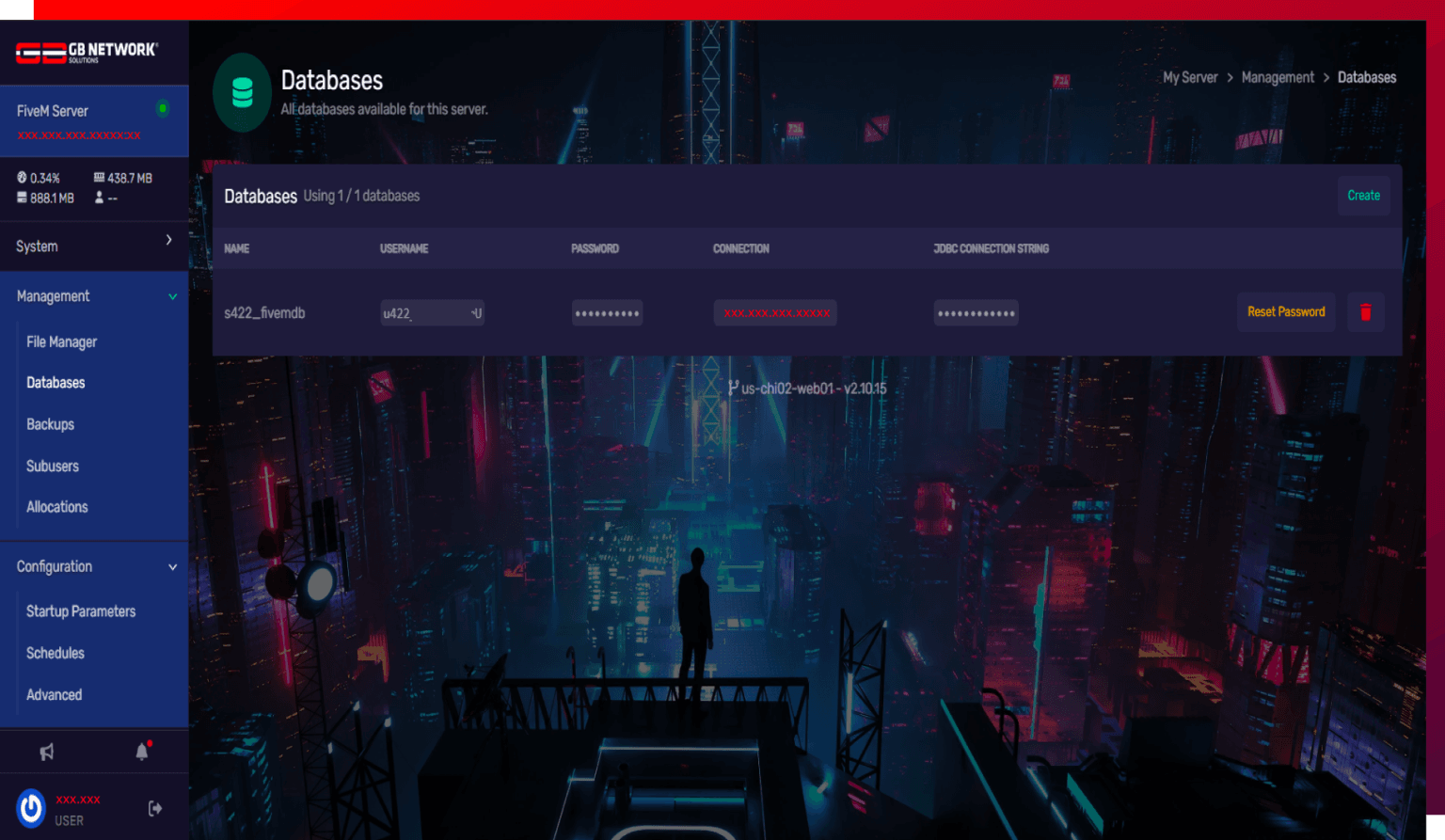Reset Password for s422__fivemdb

point(1286,311)
